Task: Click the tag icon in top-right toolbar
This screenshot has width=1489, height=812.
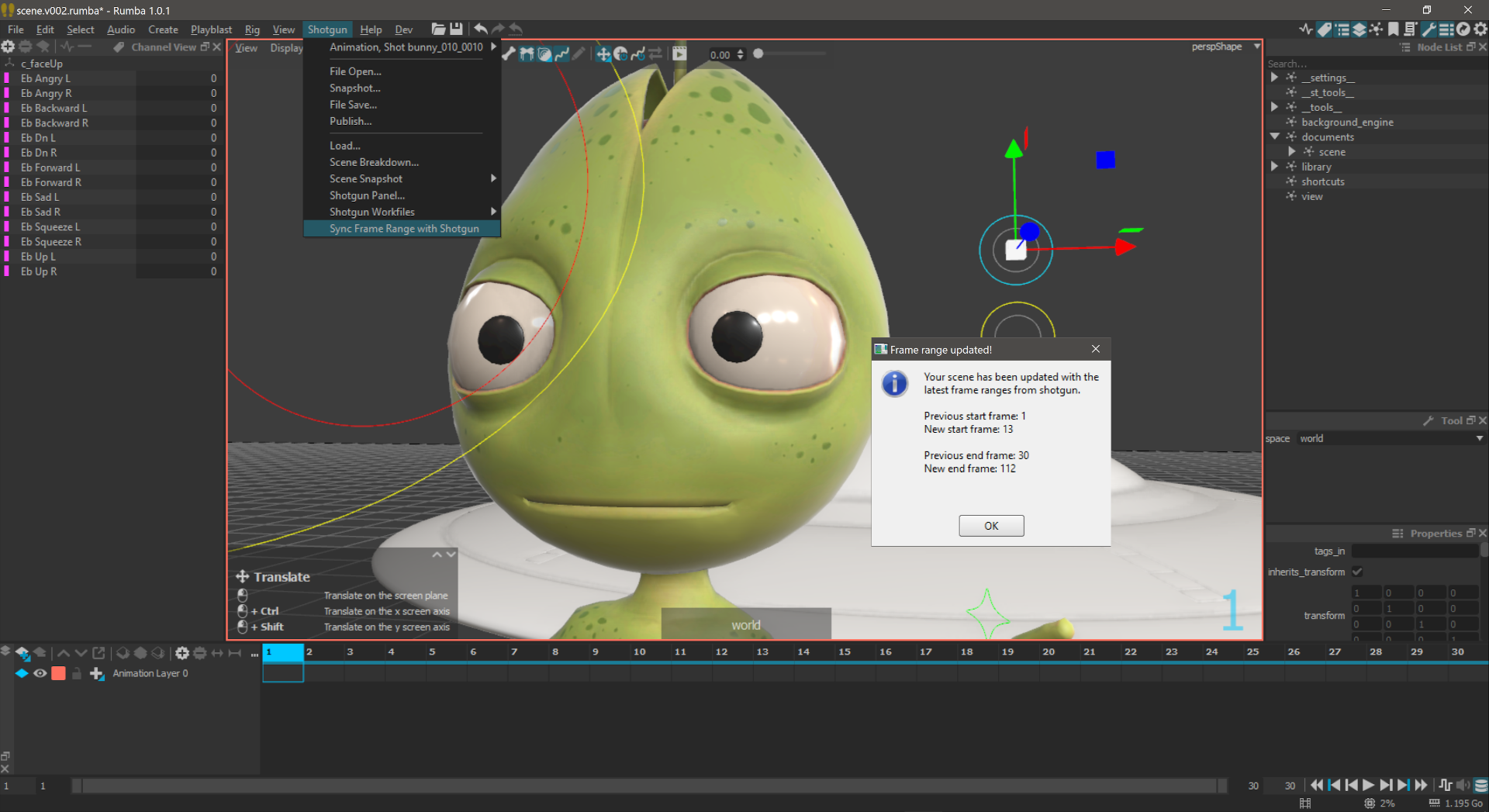Action: click(x=1325, y=29)
